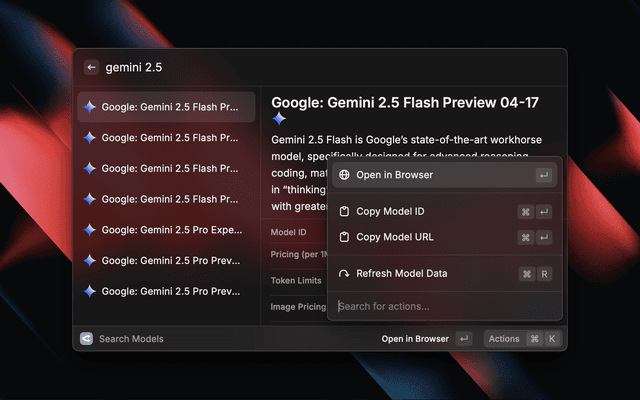Screen dimensions: 640x400
Task: Focus the Search for actions field
Action: tap(440, 306)
